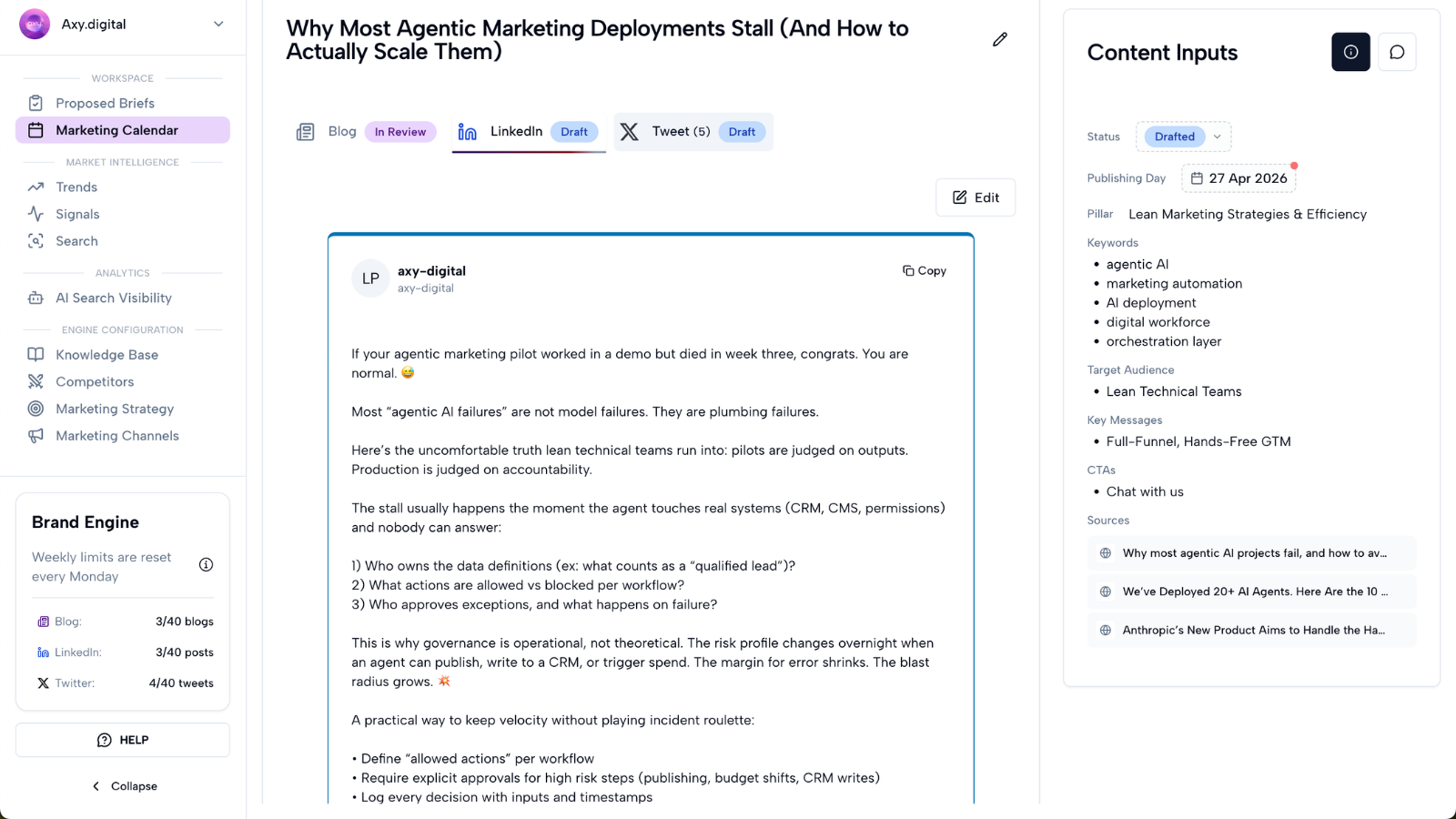
Task: Click the Brand Engine weekly limits info icon
Action: 207,565
